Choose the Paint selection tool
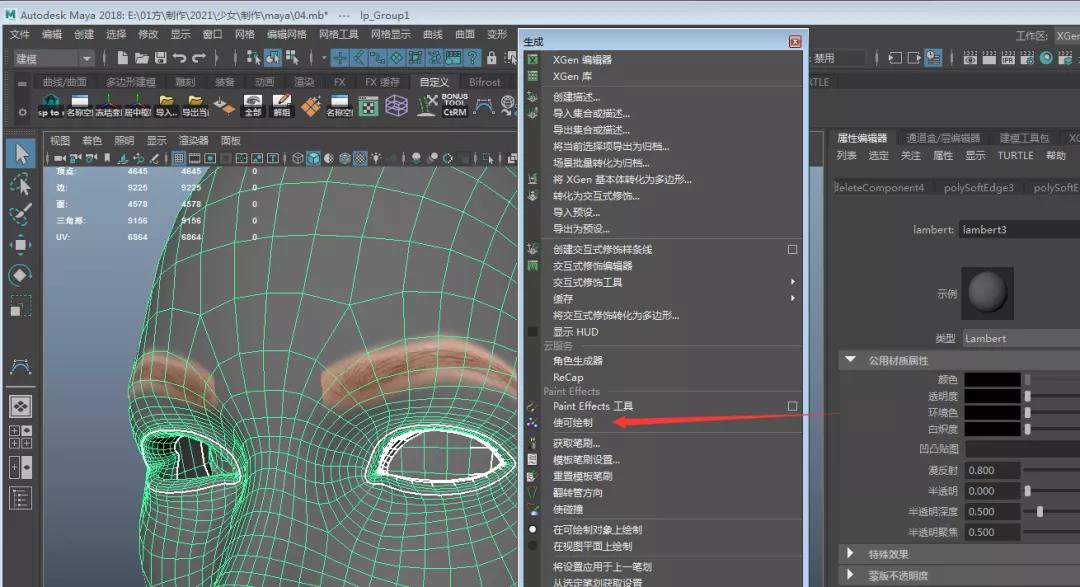This screenshot has height=587, width=1080. [x=21, y=214]
